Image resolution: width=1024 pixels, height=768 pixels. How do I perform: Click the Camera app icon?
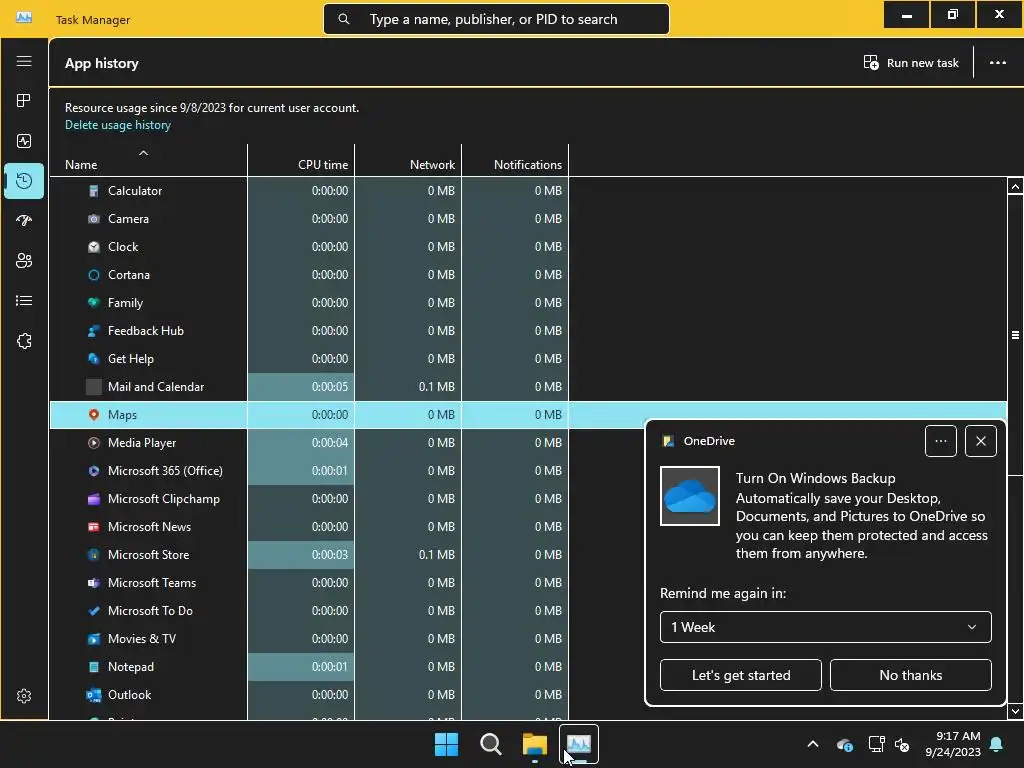[94, 219]
